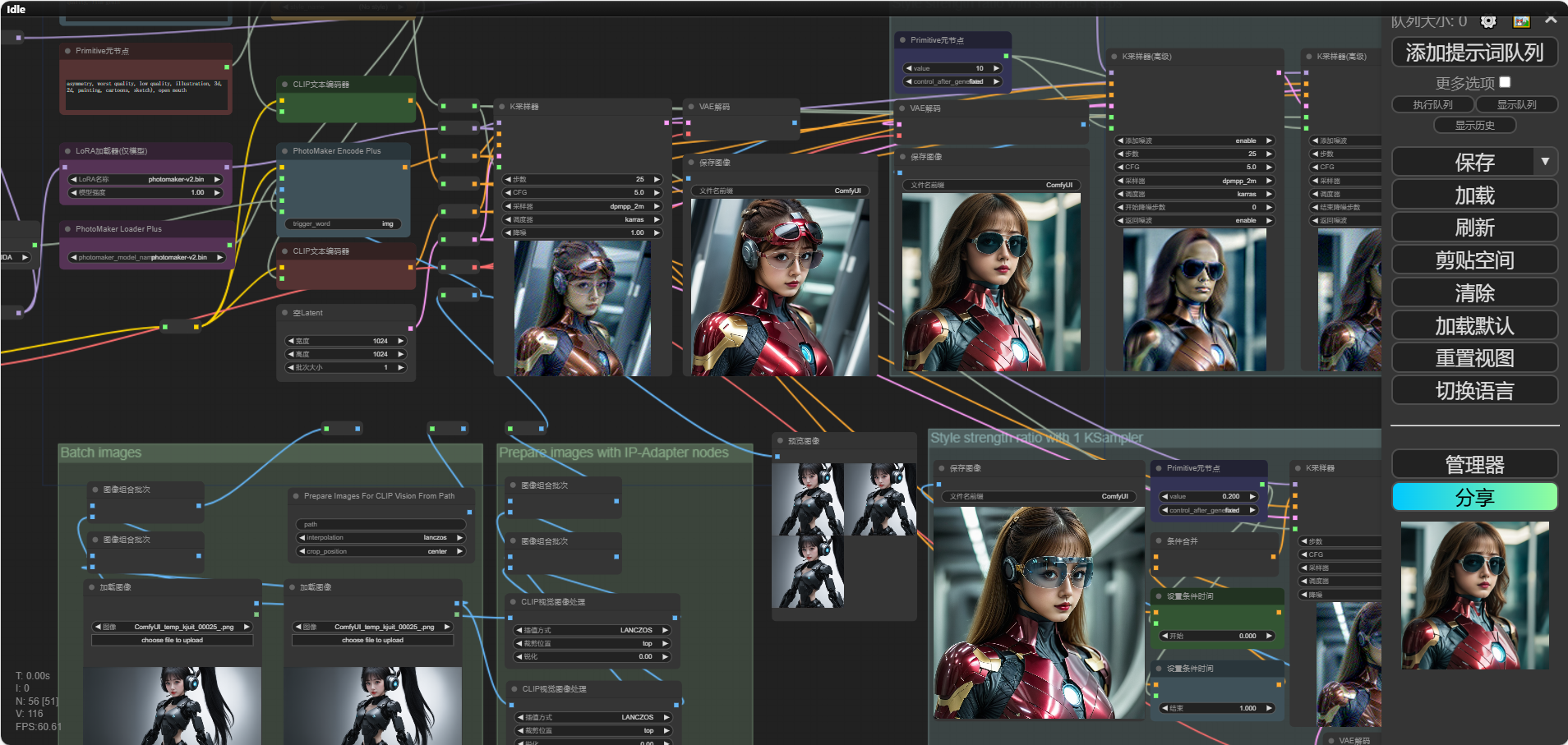The width and height of the screenshot is (1568, 745).
Task: Click the 剪贴空间 clipspace button
Action: (x=1474, y=260)
